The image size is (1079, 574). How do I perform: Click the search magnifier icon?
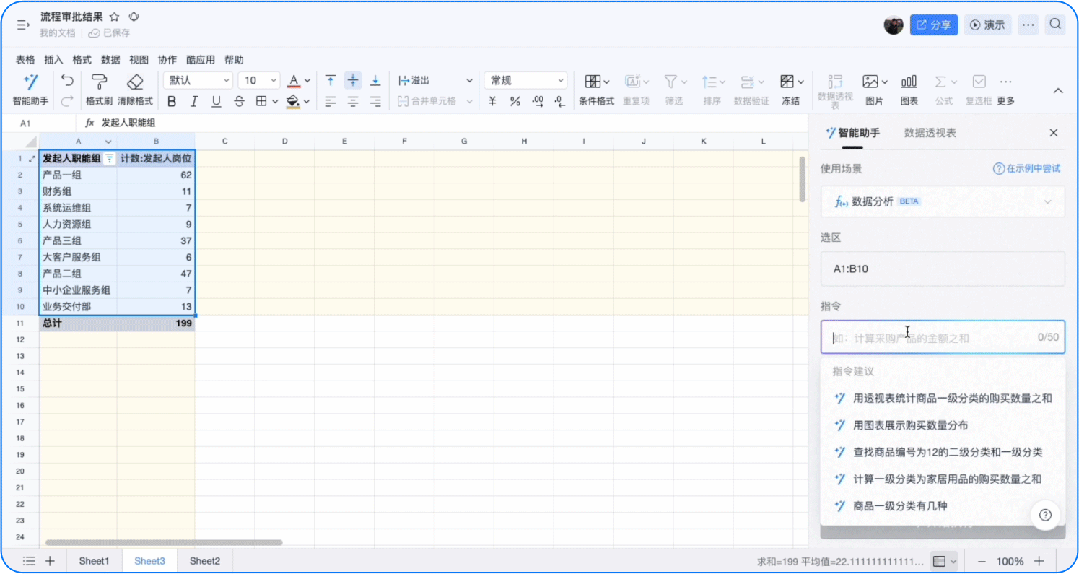(1055, 25)
